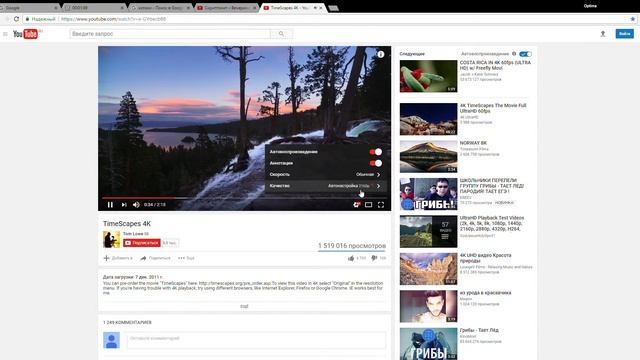Expand the description with Ещё
Screen dimensions: 640x360
coord(244,306)
